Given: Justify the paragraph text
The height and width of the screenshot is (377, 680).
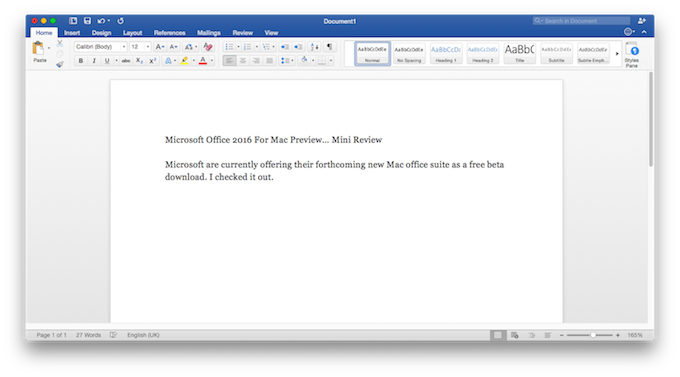Looking at the screenshot, I should [x=269, y=61].
